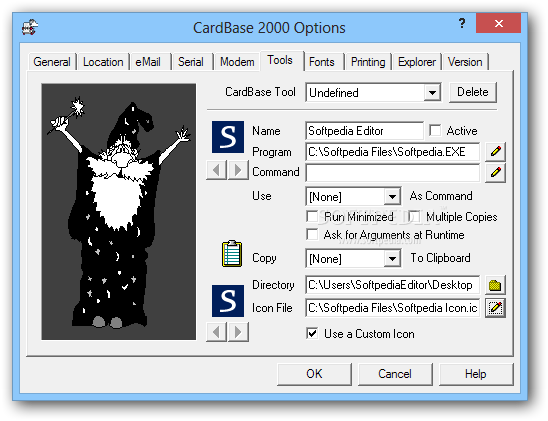Go to previous tool using left arrow near Command
The width and height of the screenshot is (548, 421).
[217, 170]
